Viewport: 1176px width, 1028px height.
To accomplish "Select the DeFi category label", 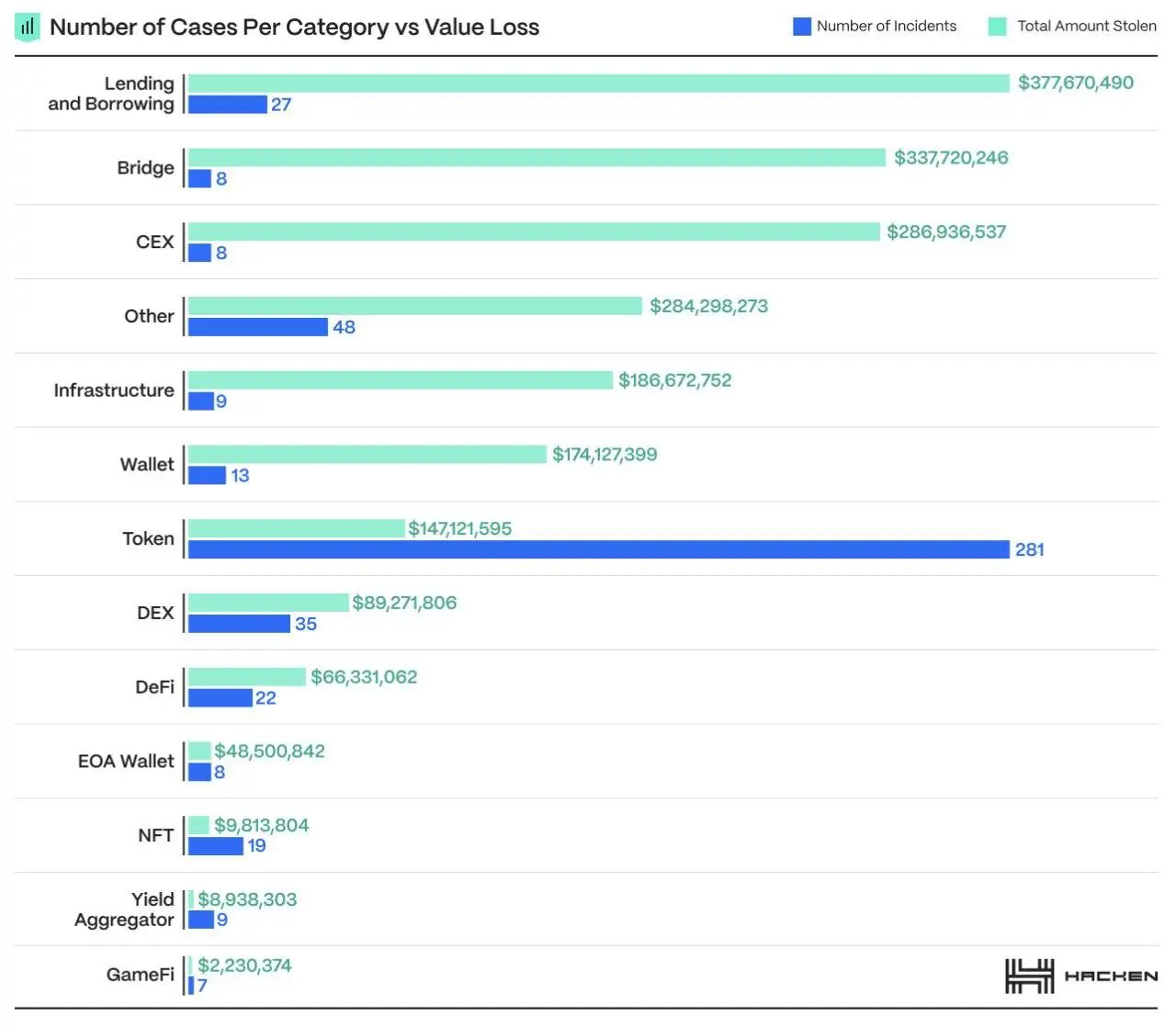I will [x=154, y=687].
